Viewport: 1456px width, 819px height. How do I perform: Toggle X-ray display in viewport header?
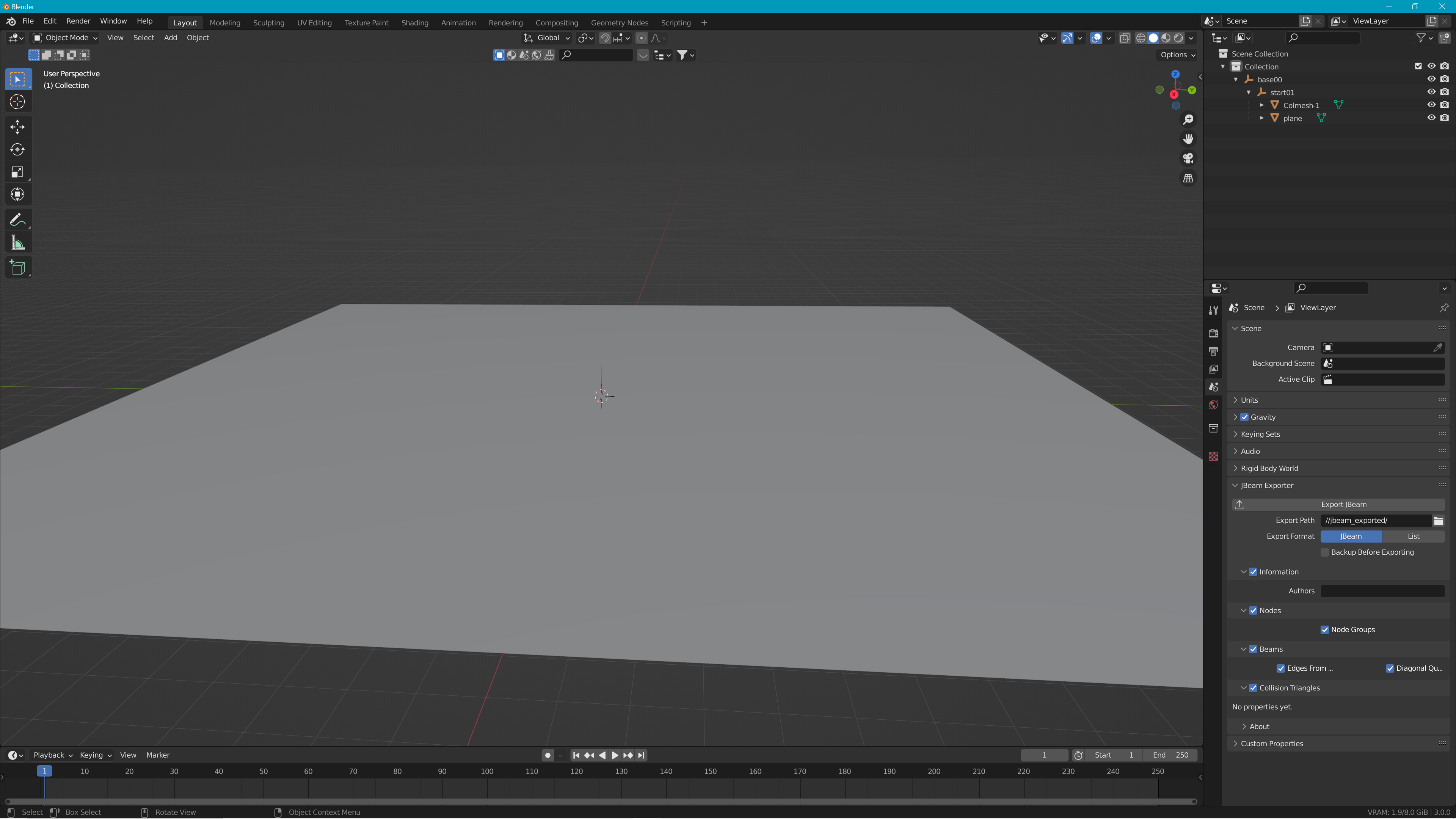(1124, 38)
